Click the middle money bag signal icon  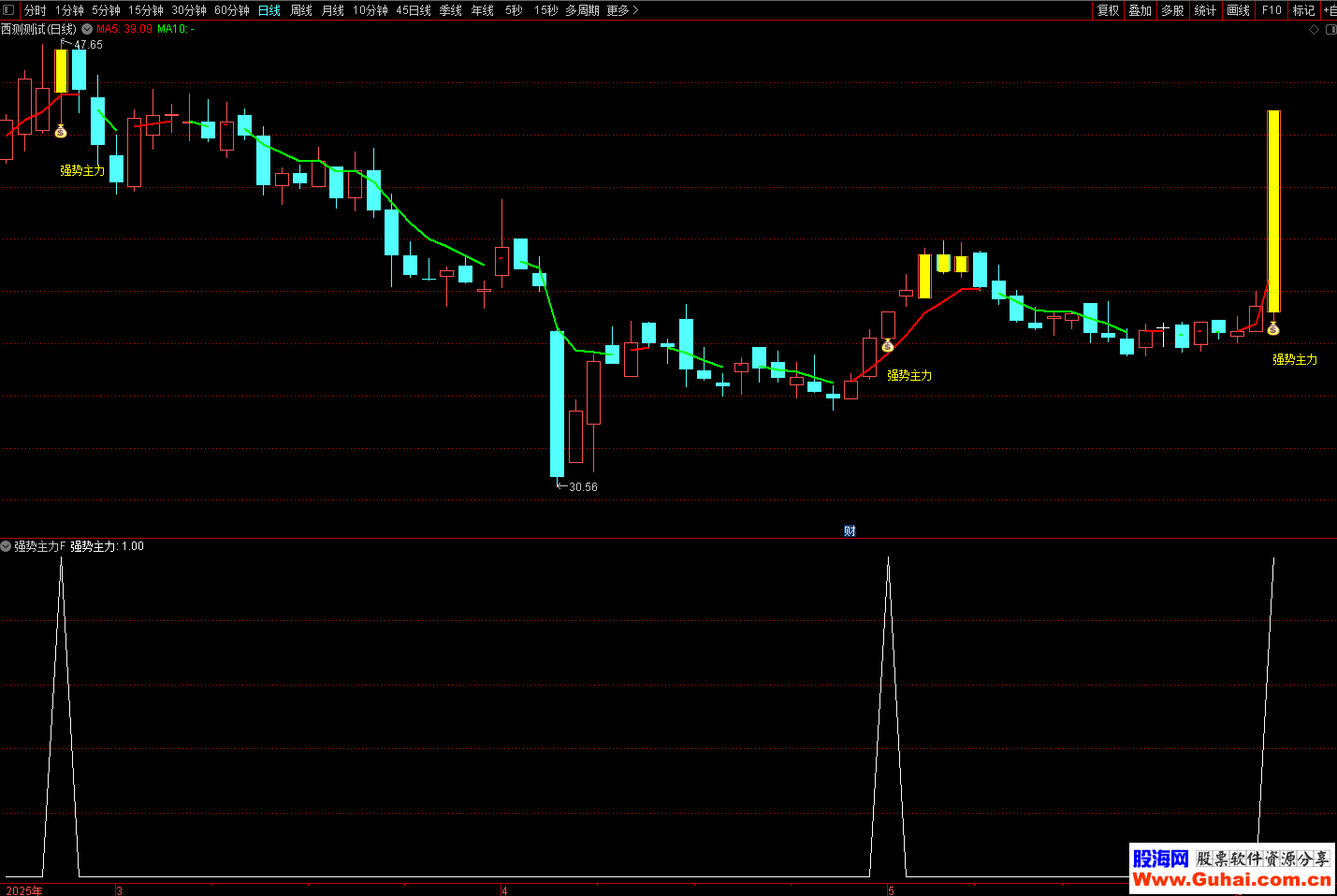click(x=888, y=346)
